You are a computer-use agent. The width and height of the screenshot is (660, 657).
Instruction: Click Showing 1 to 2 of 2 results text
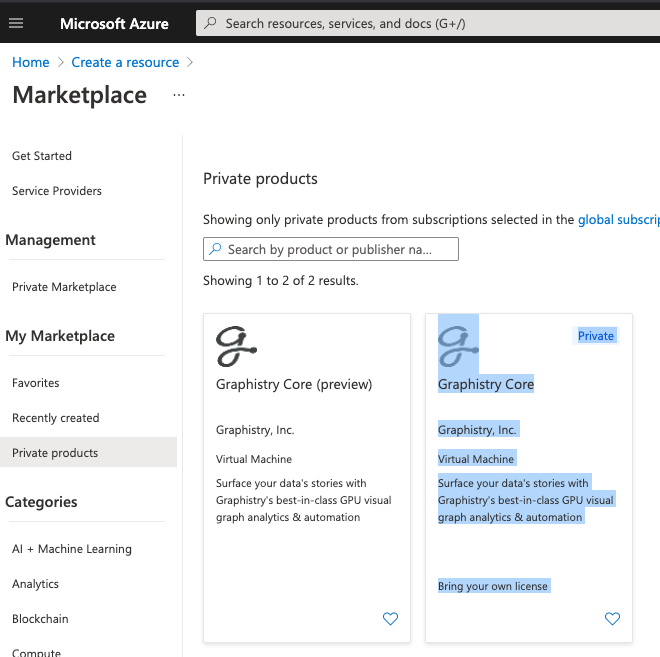(281, 280)
